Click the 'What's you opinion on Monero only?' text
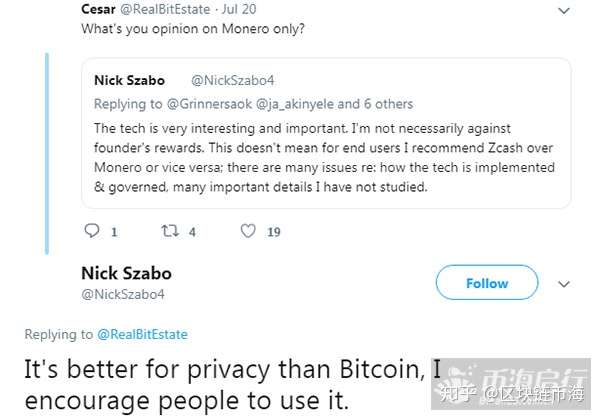This screenshot has width=600, height=419. (x=192, y=29)
